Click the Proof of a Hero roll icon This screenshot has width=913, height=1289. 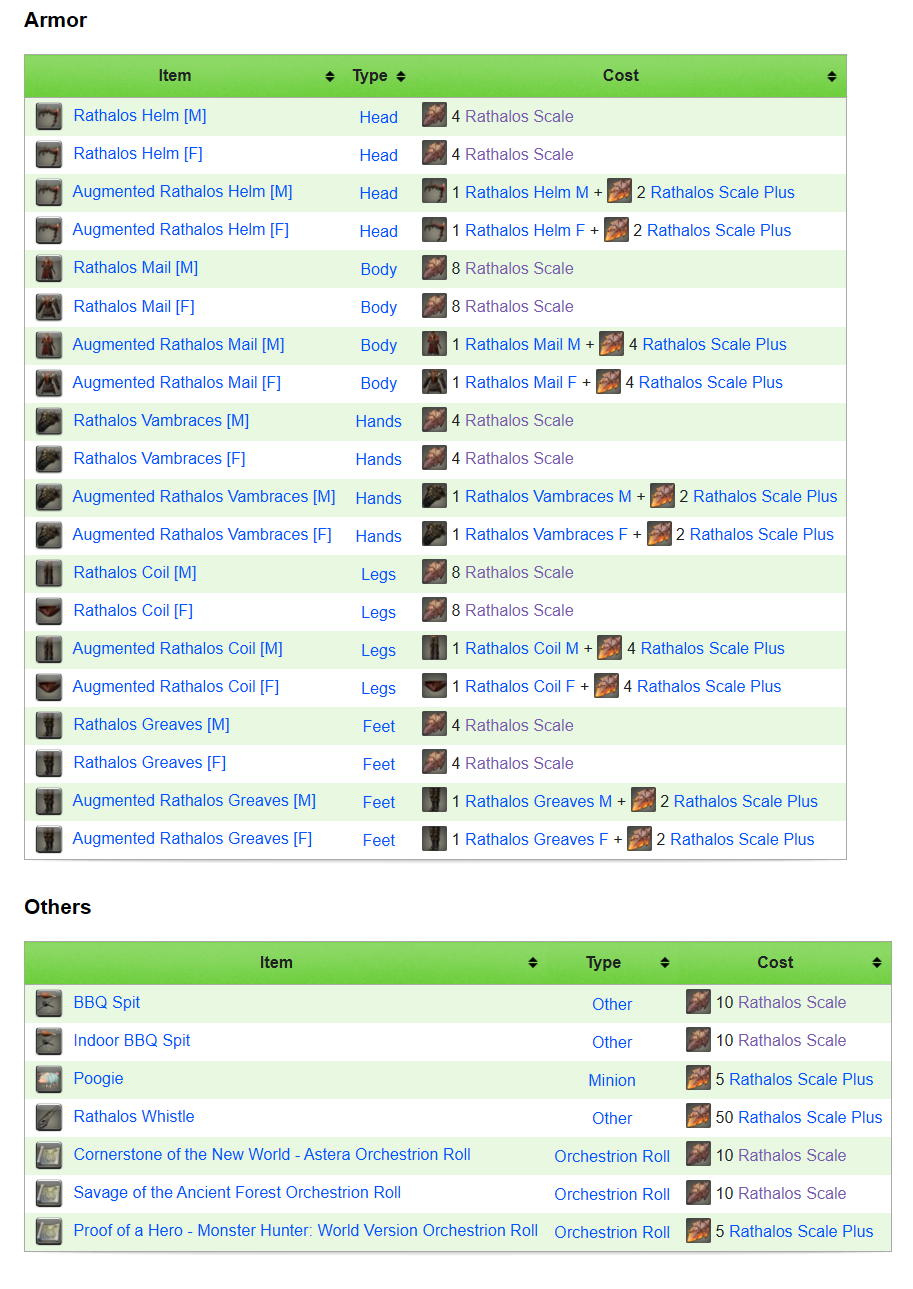[49, 1231]
